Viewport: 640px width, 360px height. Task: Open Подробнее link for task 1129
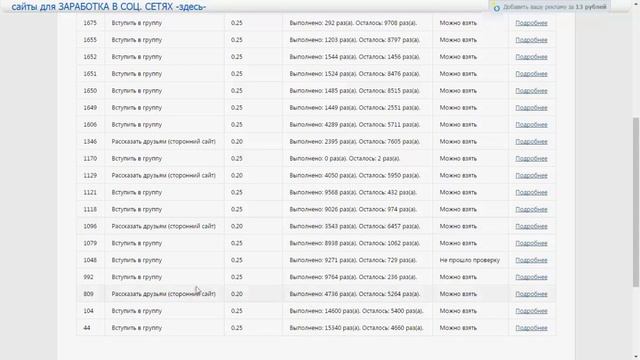[x=531, y=176]
